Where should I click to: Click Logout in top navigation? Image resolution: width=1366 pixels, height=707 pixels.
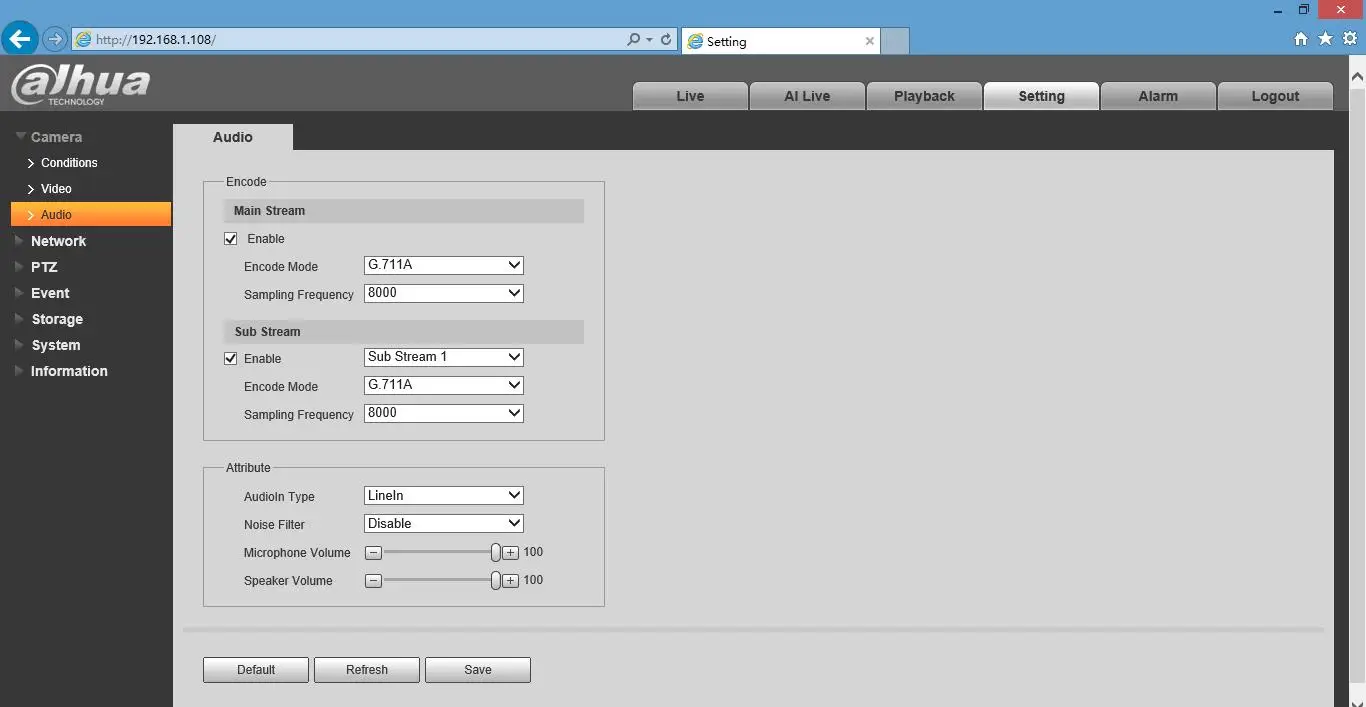pos(1275,96)
